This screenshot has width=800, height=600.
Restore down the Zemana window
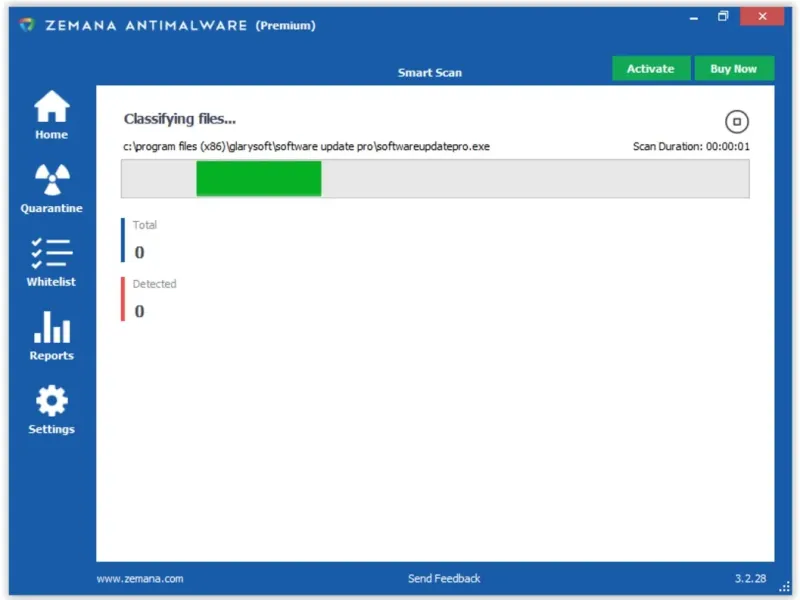point(723,16)
